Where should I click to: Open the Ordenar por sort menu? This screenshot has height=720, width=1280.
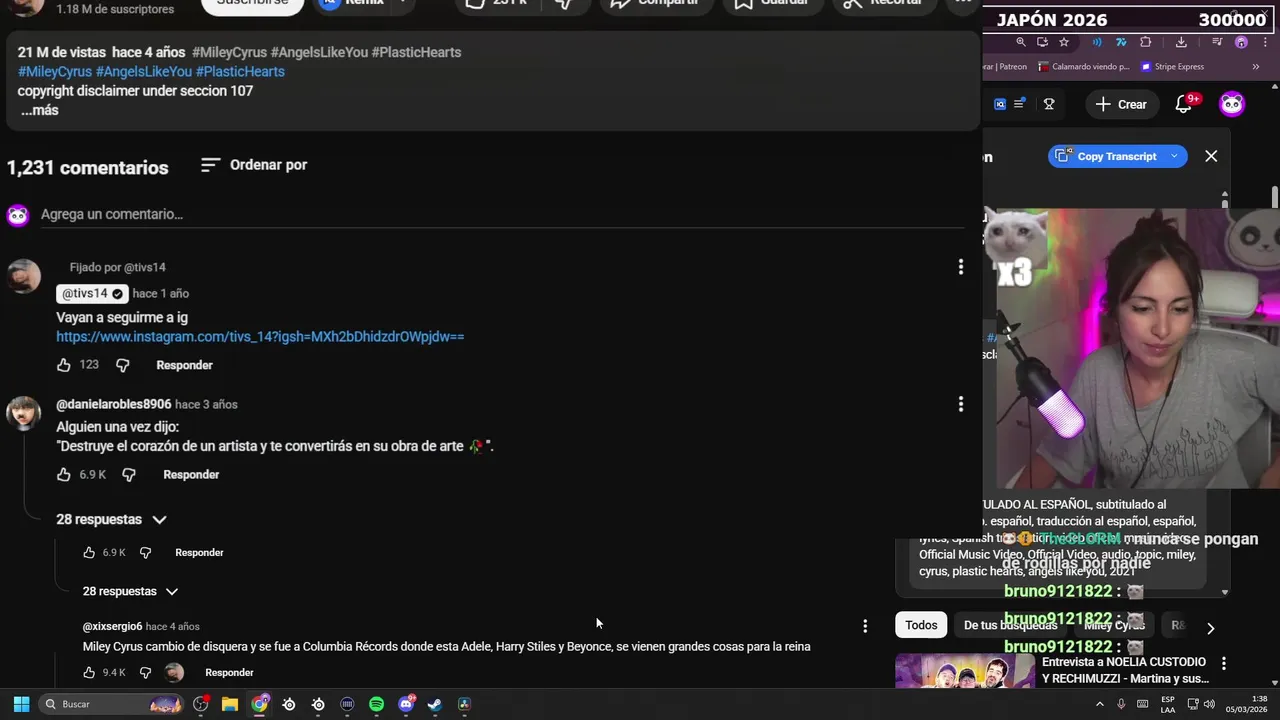(x=254, y=165)
